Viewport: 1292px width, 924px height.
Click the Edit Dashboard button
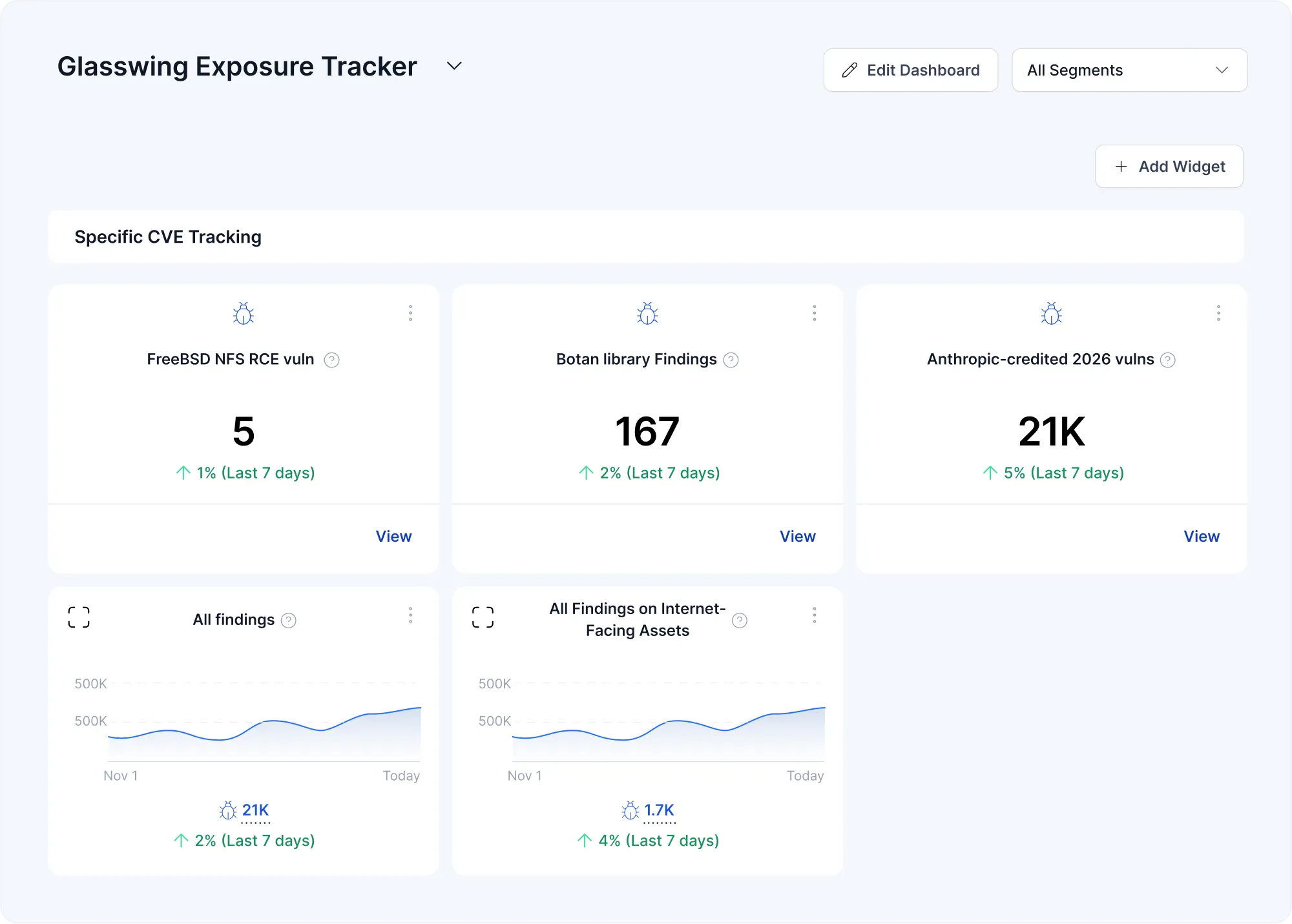[x=910, y=70]
